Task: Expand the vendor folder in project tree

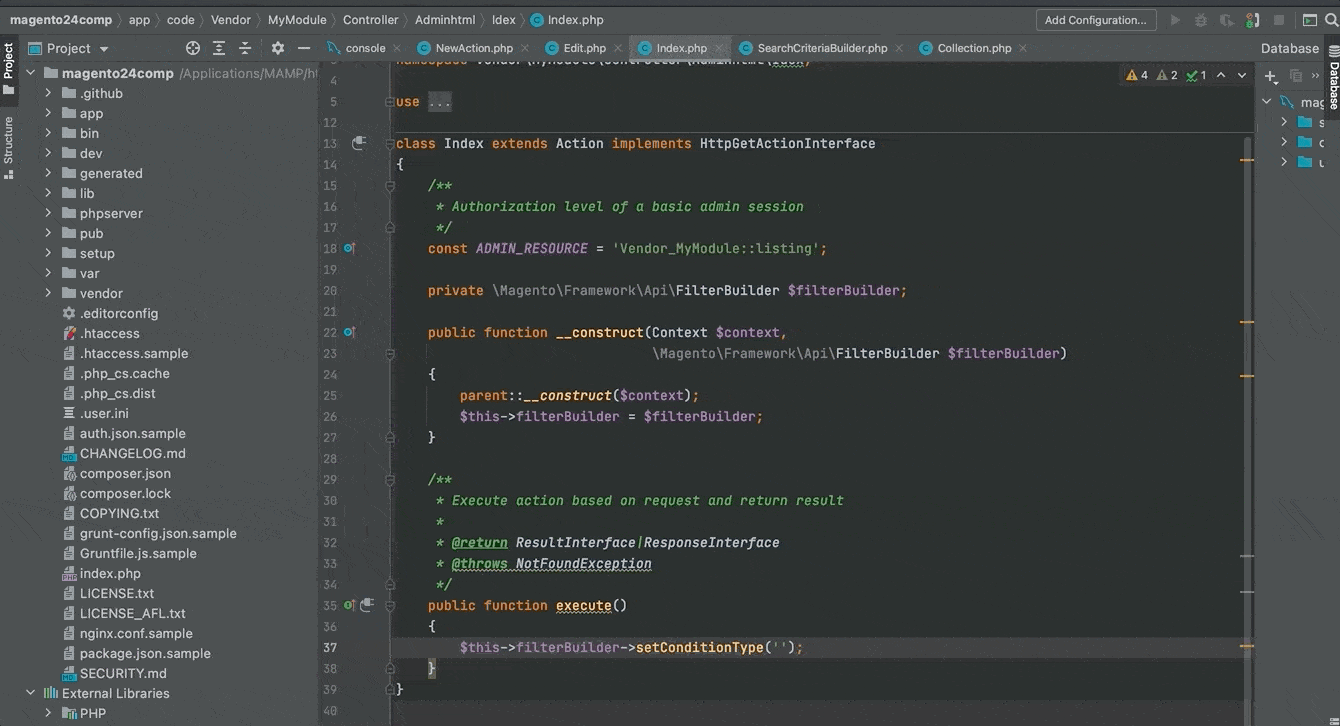Action: click(x=48, y=293)
